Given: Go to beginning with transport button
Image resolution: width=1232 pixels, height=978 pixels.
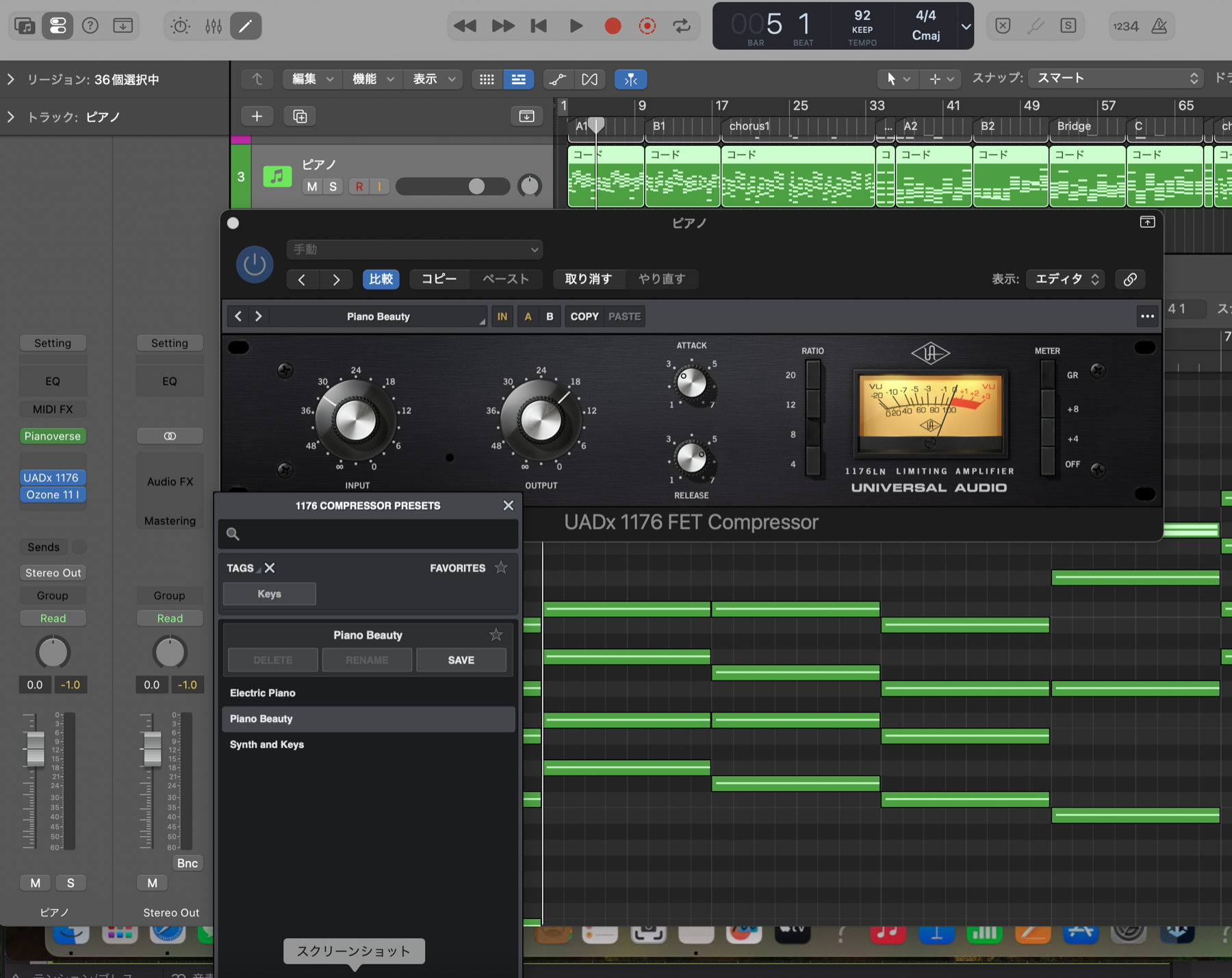Looking at the screenshot, I should (x=539, y=26).
